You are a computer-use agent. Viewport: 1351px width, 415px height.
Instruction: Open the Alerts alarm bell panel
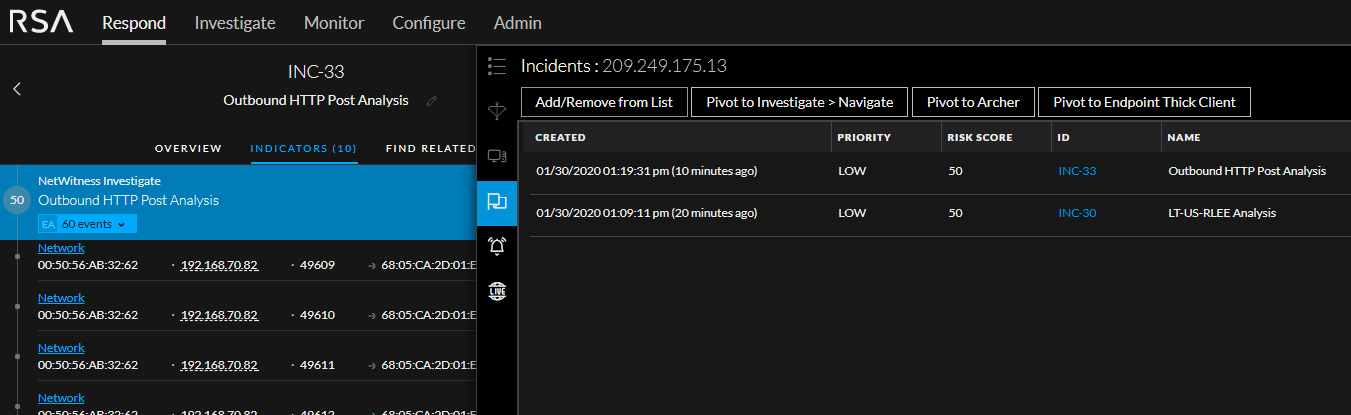[497, 246]
